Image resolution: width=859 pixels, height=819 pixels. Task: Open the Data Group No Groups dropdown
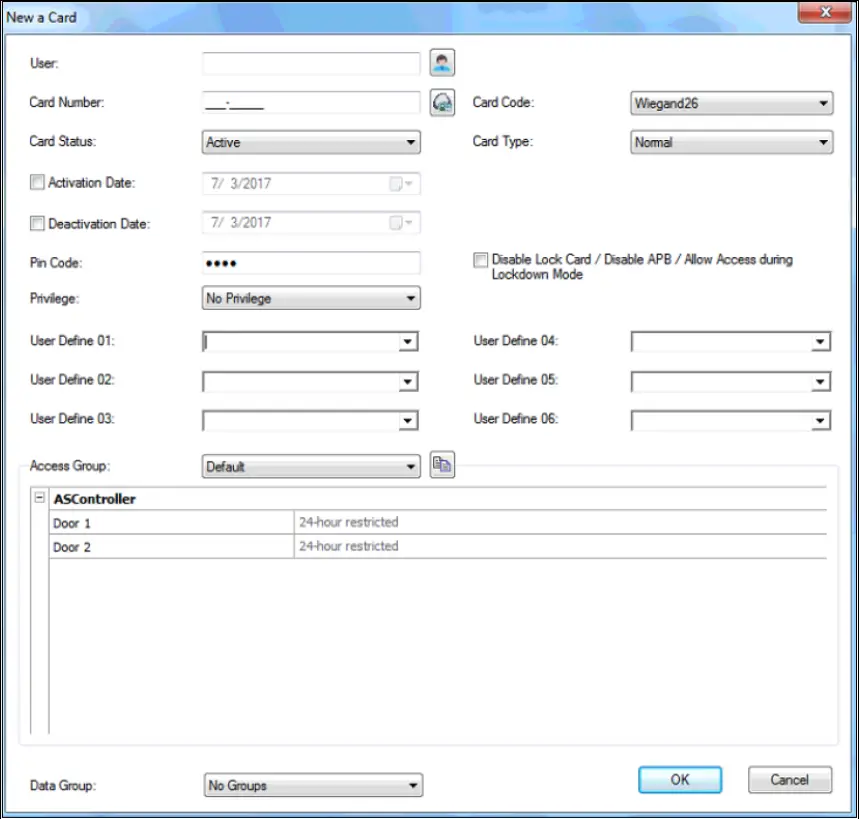[313, 785]
